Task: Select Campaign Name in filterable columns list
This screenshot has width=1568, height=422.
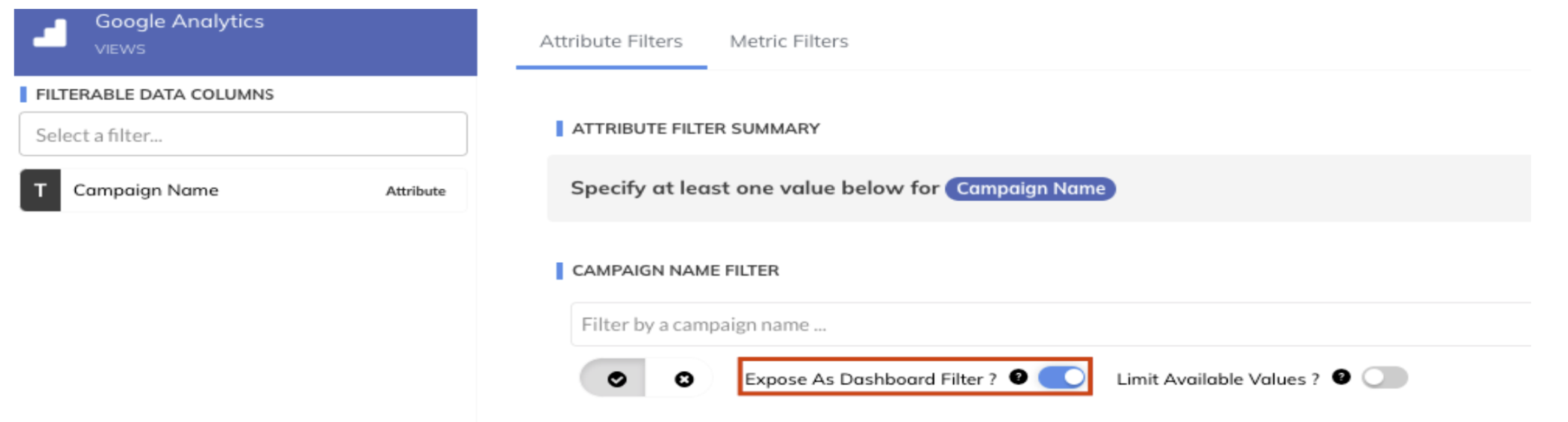Action: click(243, 191)
